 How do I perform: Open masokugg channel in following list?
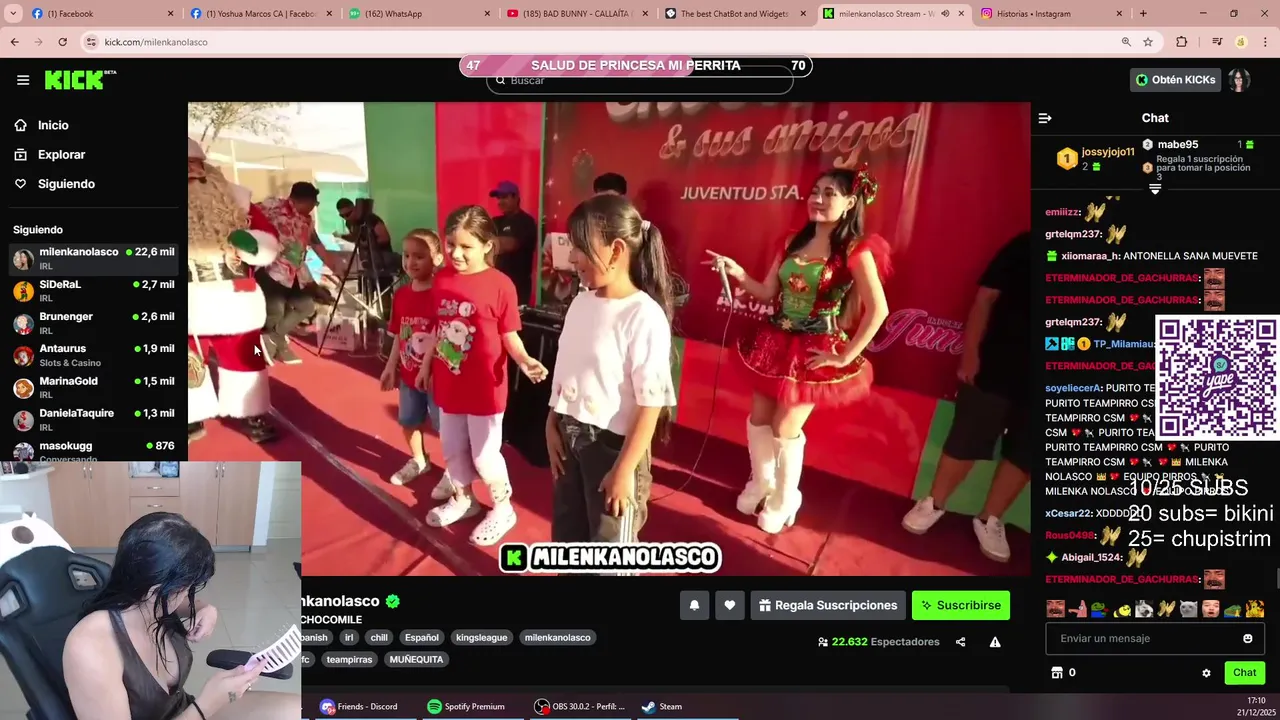(x=94, y=450)
